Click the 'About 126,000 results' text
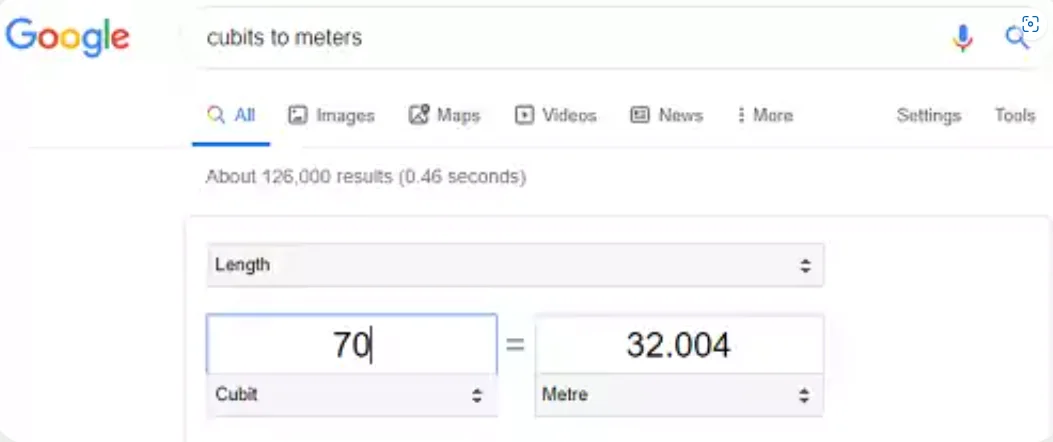 (x=365, y=177)
